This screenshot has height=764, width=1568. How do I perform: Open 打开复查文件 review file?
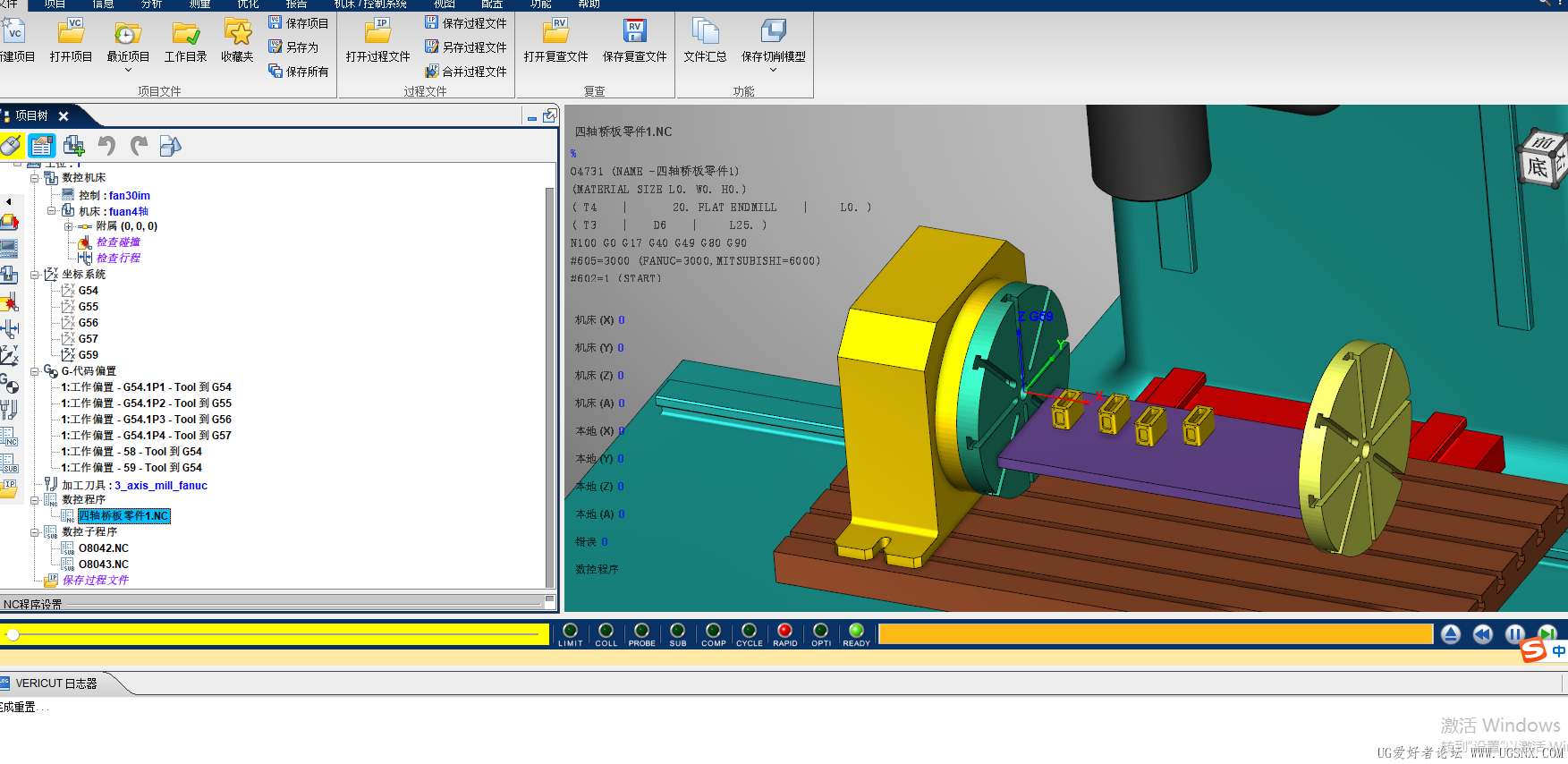coord(555,40)
